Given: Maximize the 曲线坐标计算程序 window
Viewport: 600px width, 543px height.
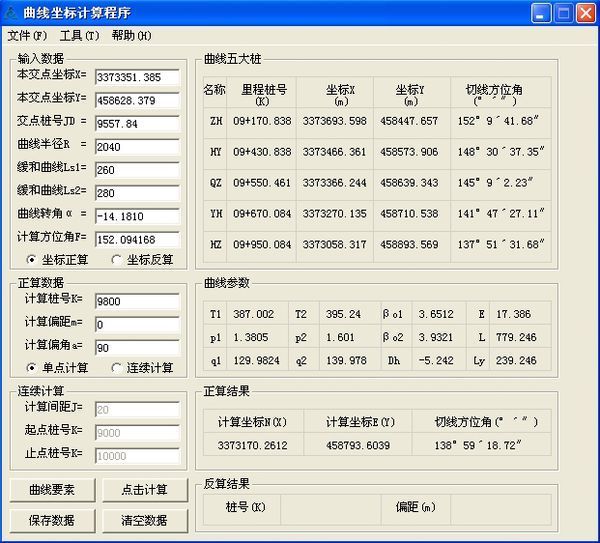Looking at the screenshot, I should click(x=564, y=13).
